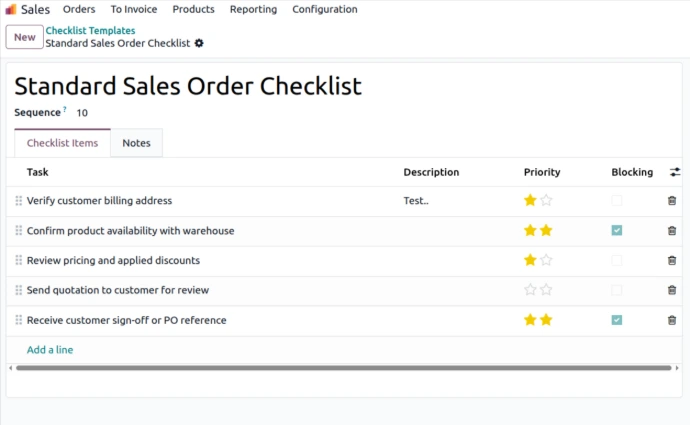This screenshot has width=690, height=425.
Task: Set second priority star for Review pricing
Action: click(x=546, y=260)
